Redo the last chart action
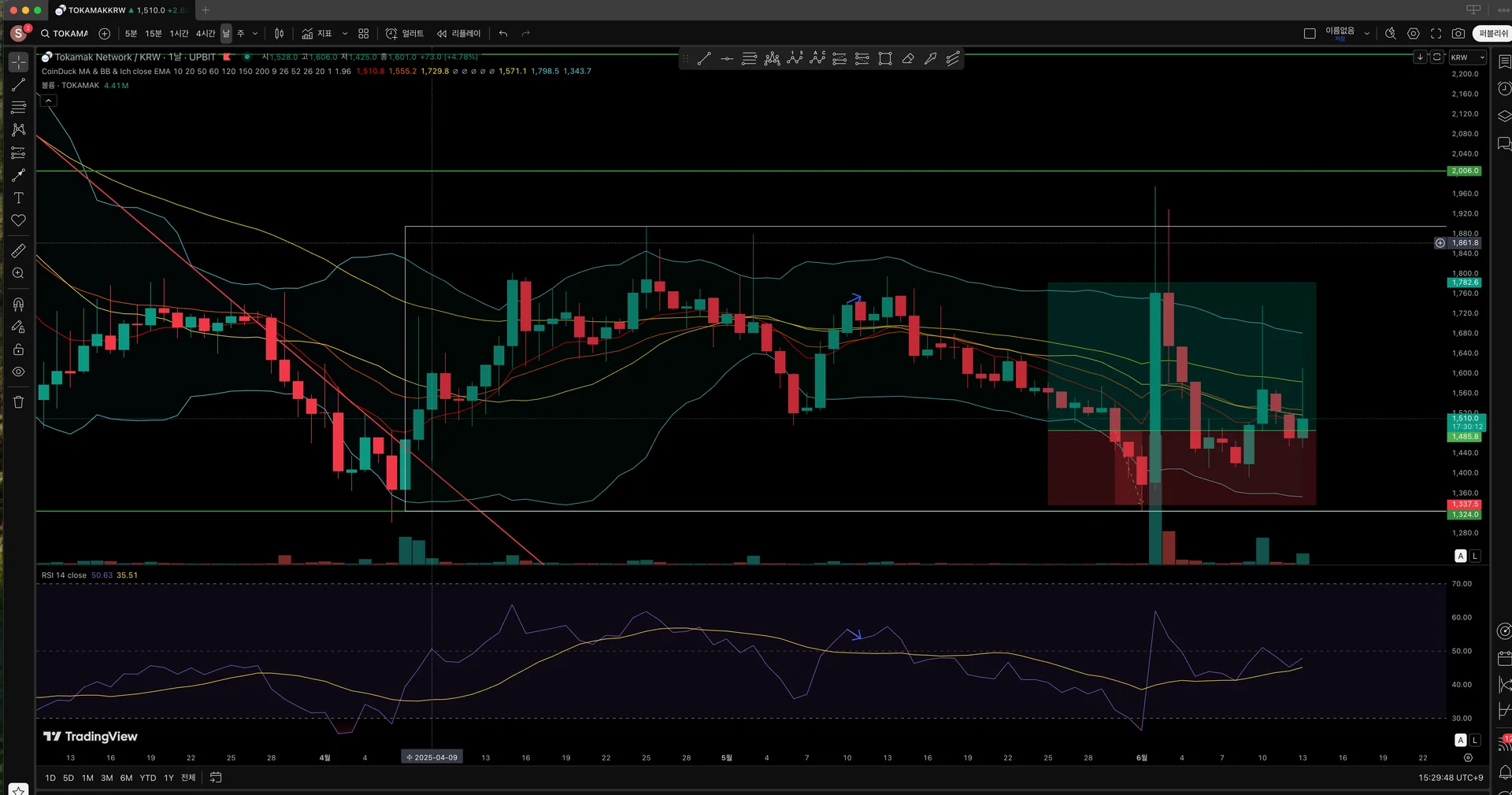Screen dimensions: 1512x795 click(525, 33)
